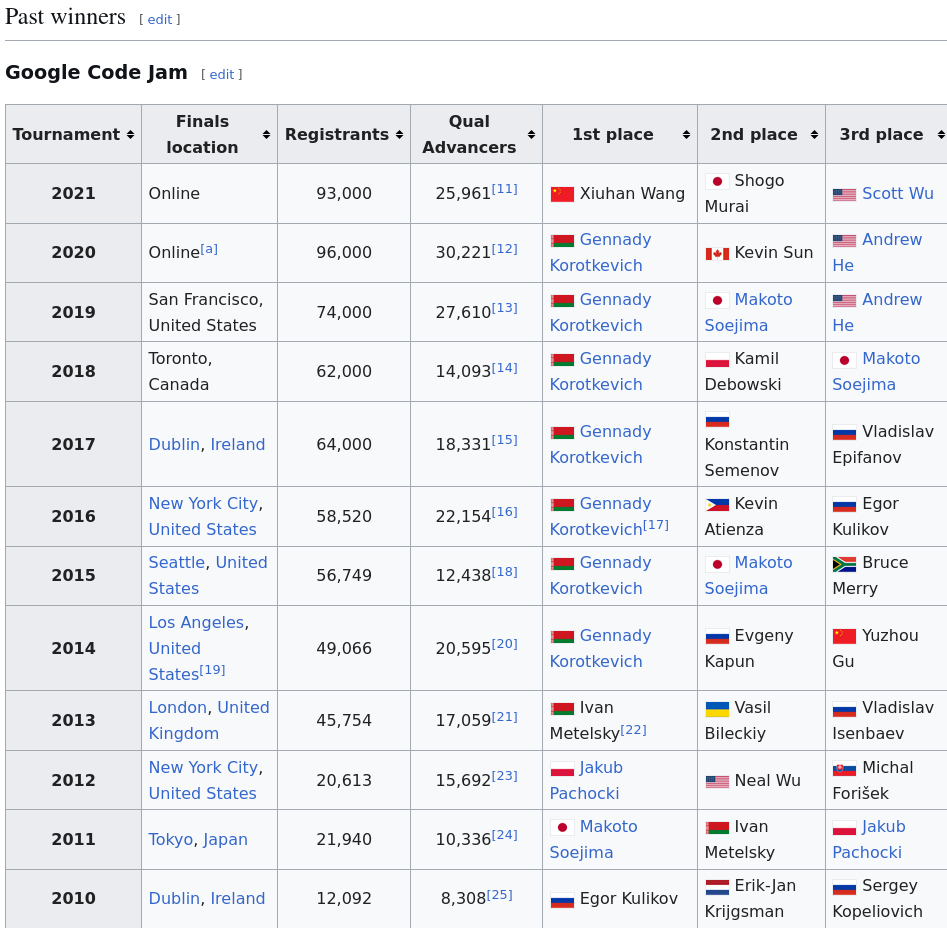The height and width of the screenshot is (928, 947).
Task: Click the Philippines flag beside Kevin Atienza
Action: pyautogui.click(x=717, y=505)
